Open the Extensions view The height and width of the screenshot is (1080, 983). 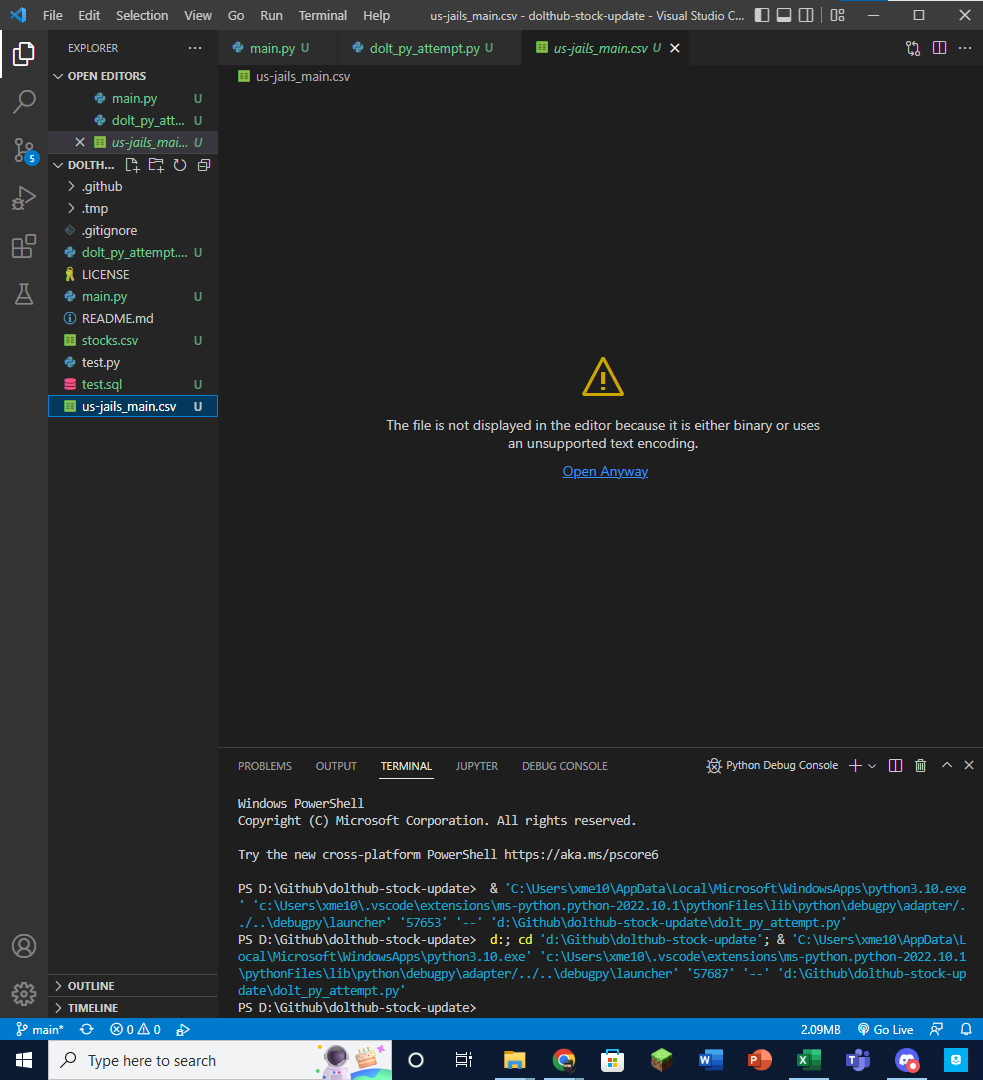pyautogui.click(x=24, y=246)
